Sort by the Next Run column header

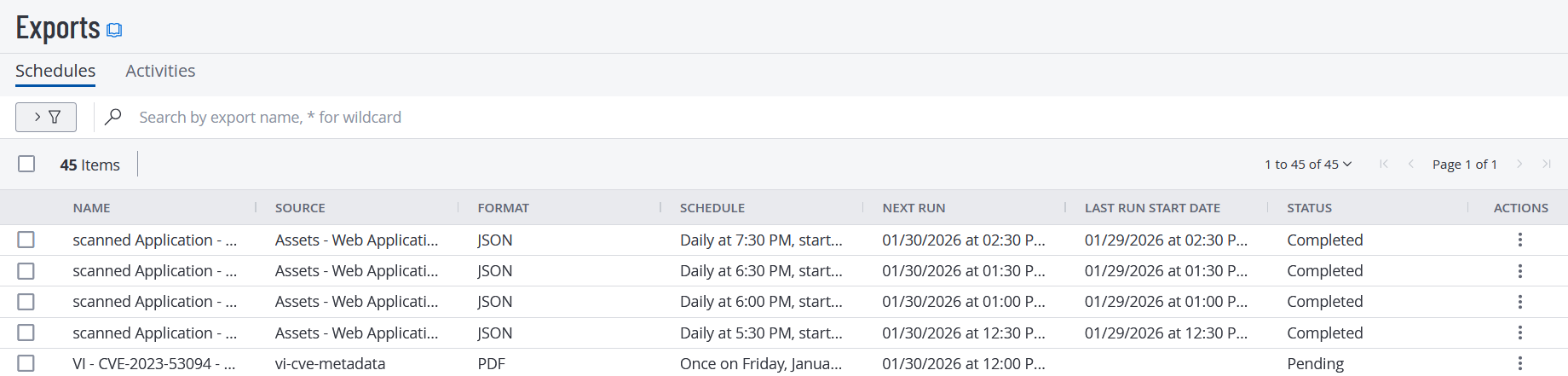point(914,208)
